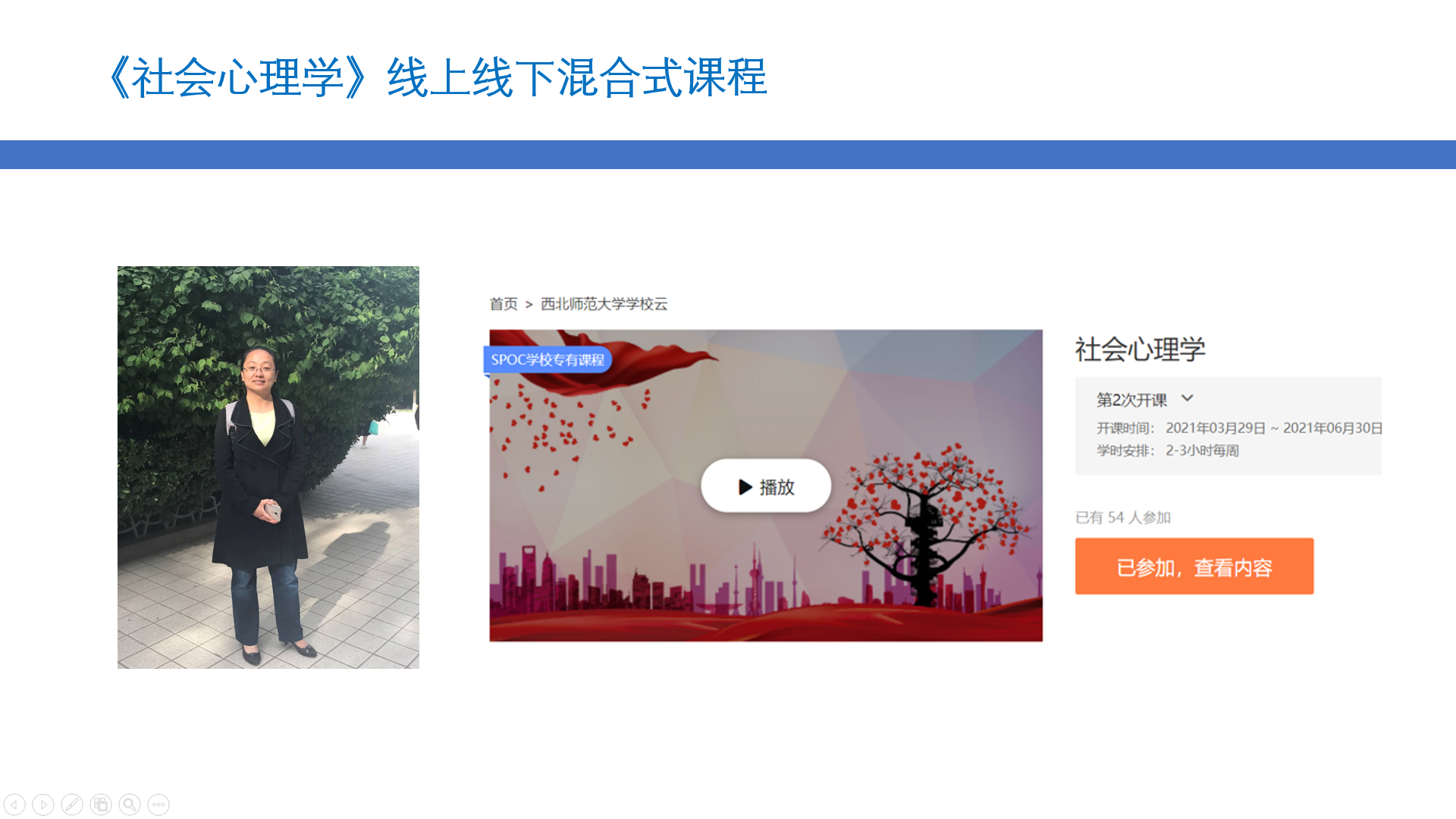The width and height of the screenshot is (1456, 819).
Task: Advance to next slide with right arrow
Action: [43, 805]
